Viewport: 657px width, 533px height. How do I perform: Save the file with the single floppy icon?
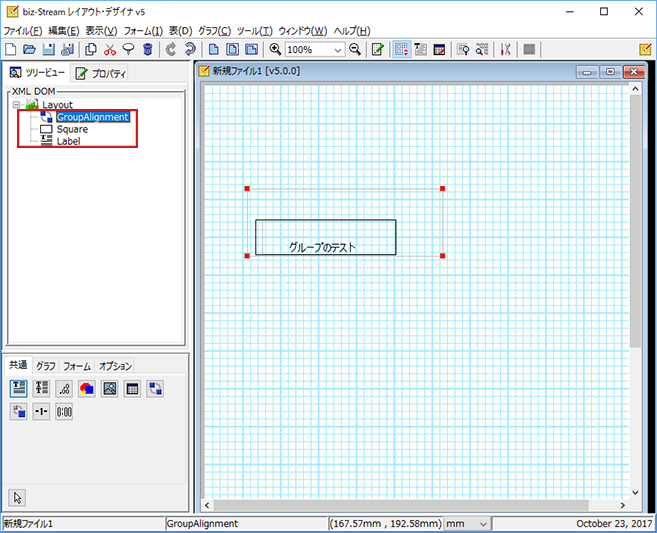tap(49, 49)
